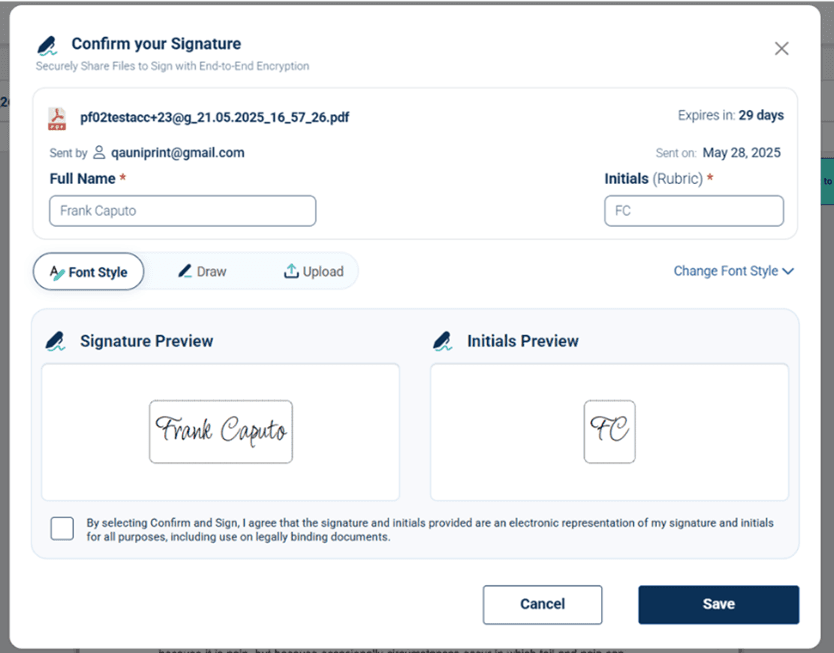Click the pen icon beside Signature Preview
Image resolution: width=834 pixels, height=653 pixels.
(55, 341)
